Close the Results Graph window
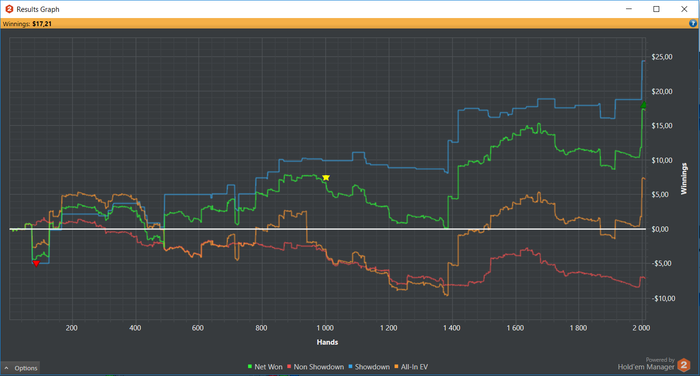The width and height of the screenshot is (700, 376). pos(684,9)
